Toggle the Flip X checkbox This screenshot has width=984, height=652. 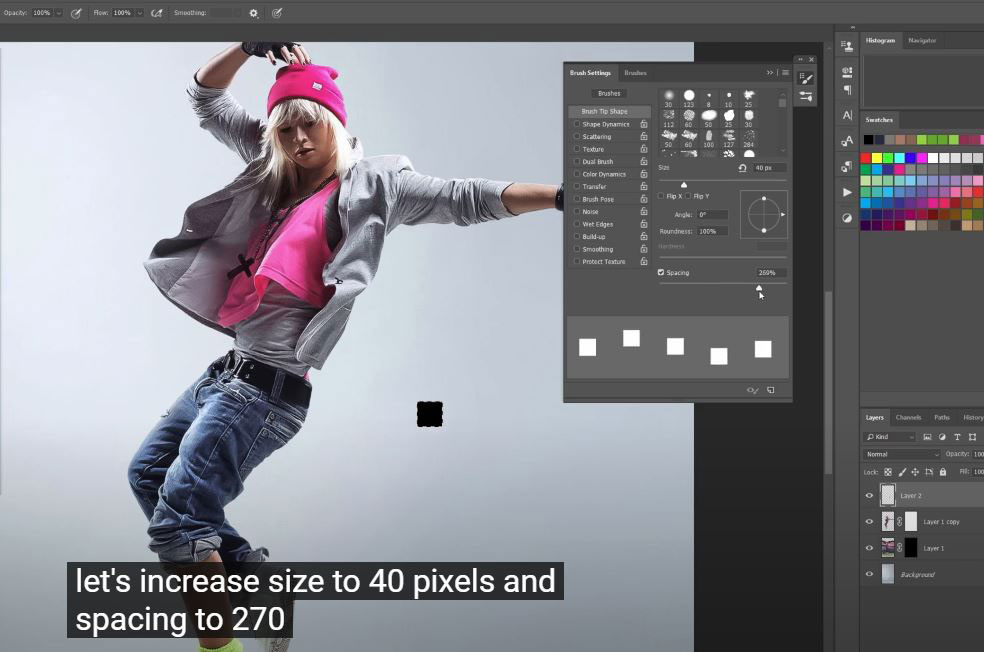point(661,196)
